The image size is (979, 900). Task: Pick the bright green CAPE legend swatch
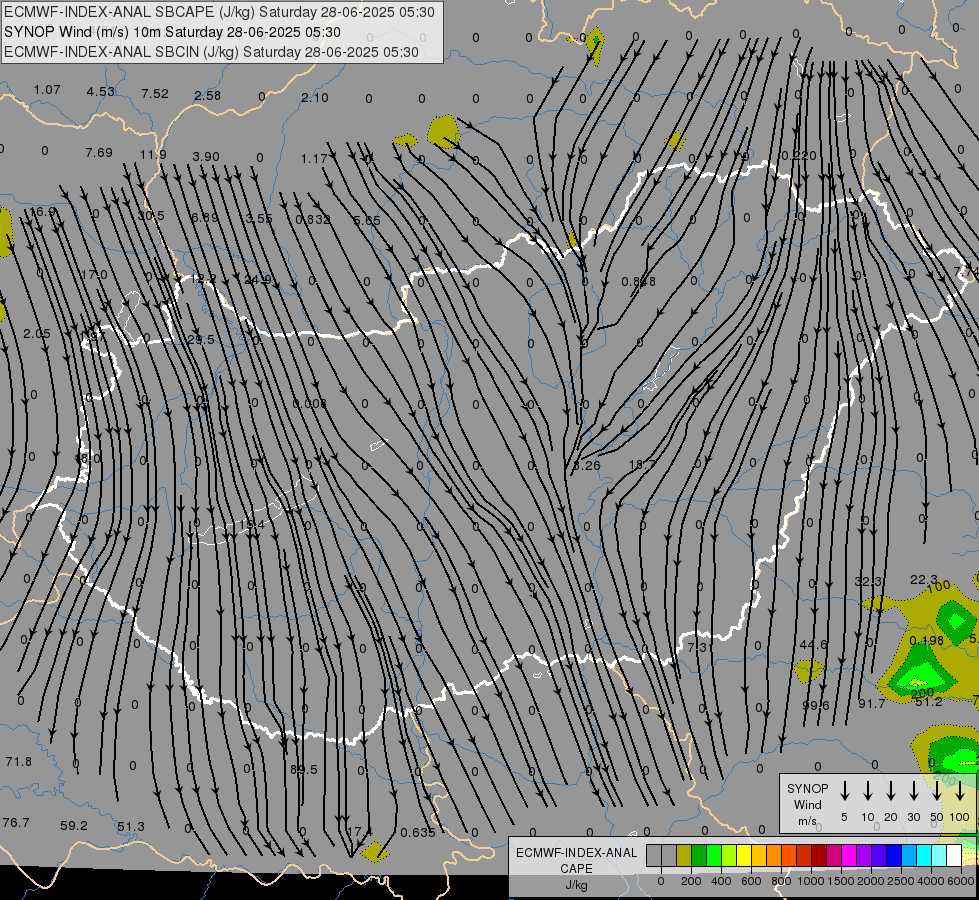pos(714,856)
